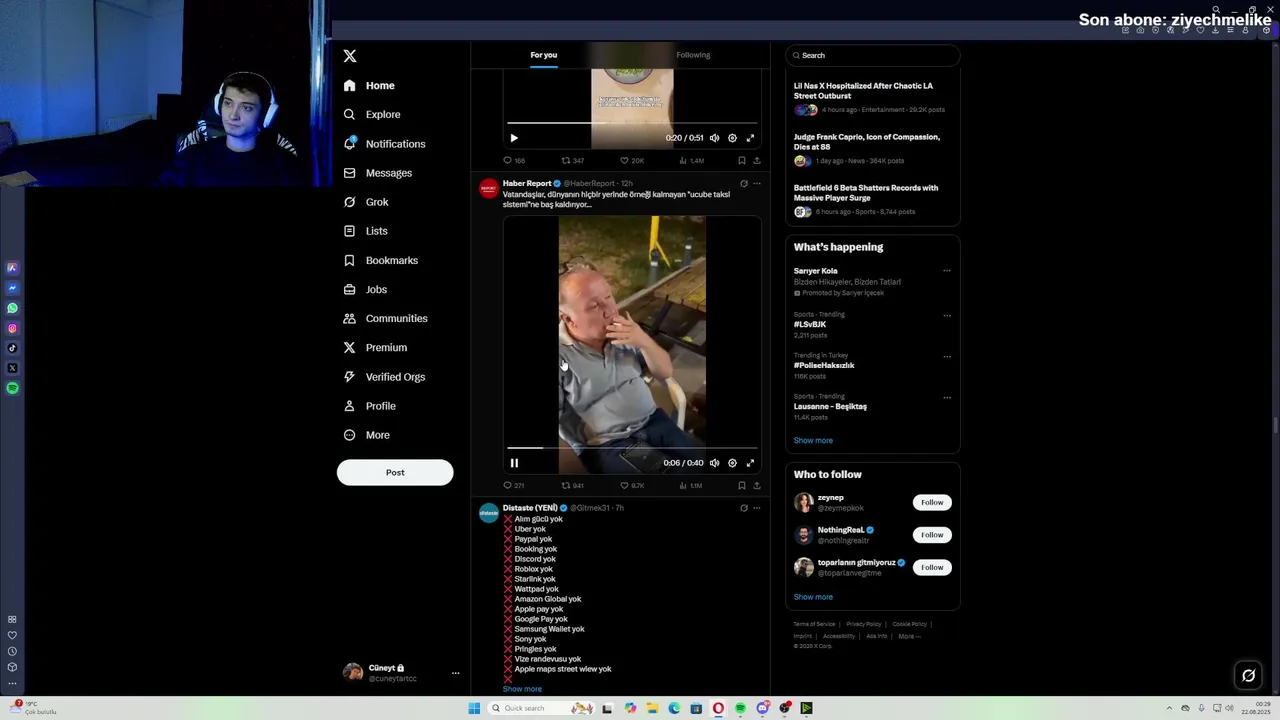1280x720 pixels.
Task: Open options for the Sarıyer Kola trend
Action: pyautogui.click(x=947, y=271)
